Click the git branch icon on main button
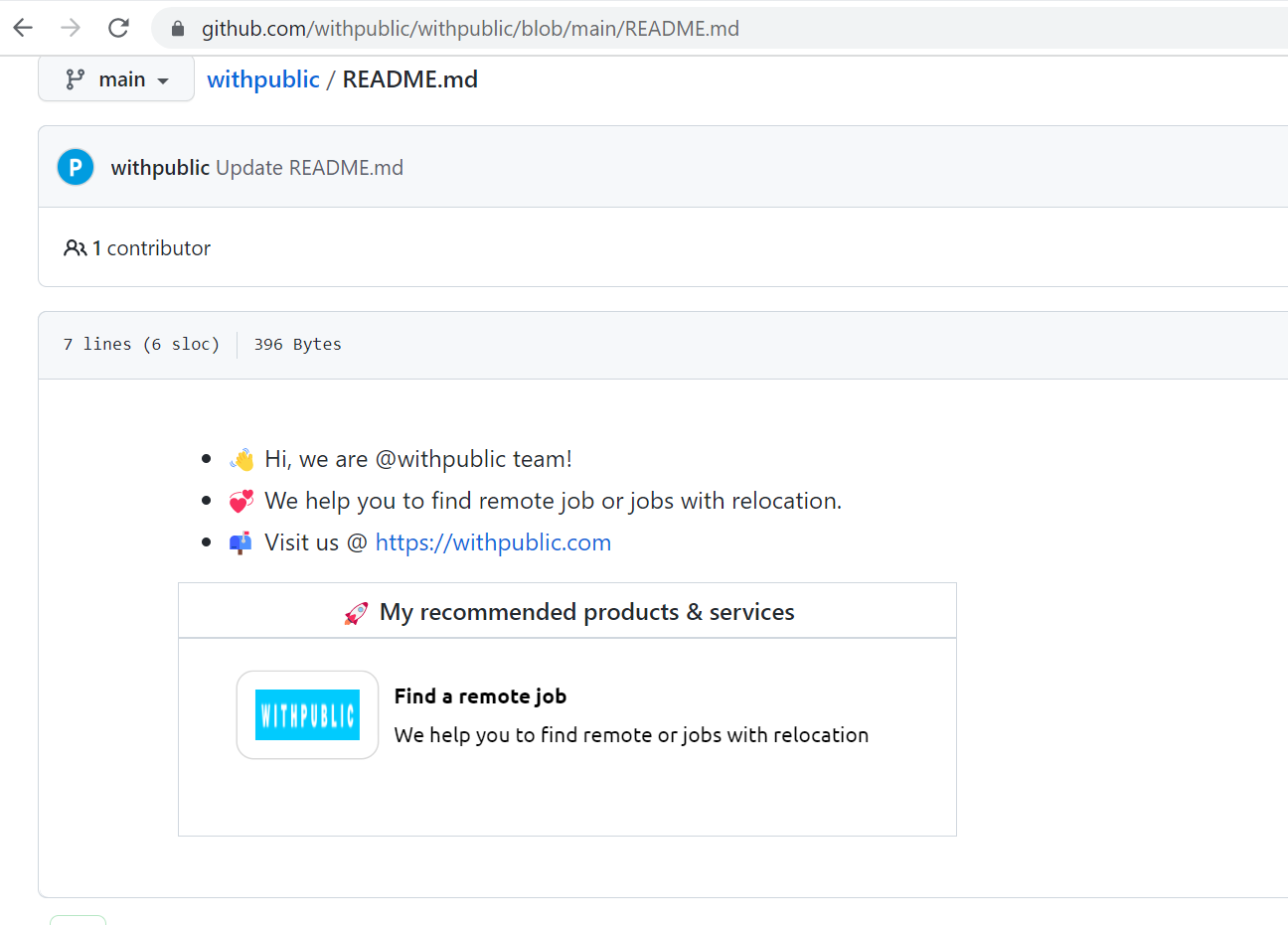This screenshot has height=925, width=1288. coord(75,79)
